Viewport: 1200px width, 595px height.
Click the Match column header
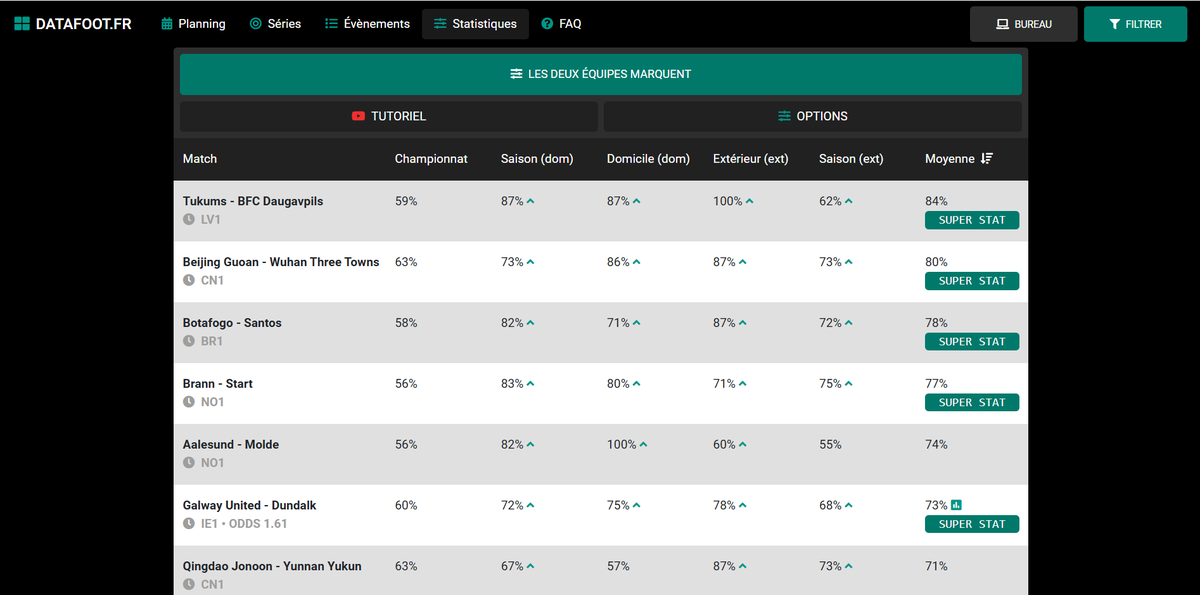(200, 159)
